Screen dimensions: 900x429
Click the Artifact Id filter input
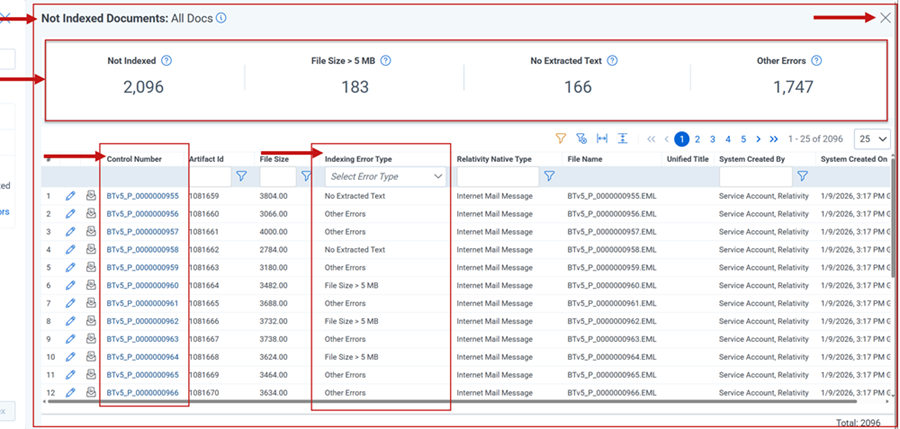tap(210, 176)
